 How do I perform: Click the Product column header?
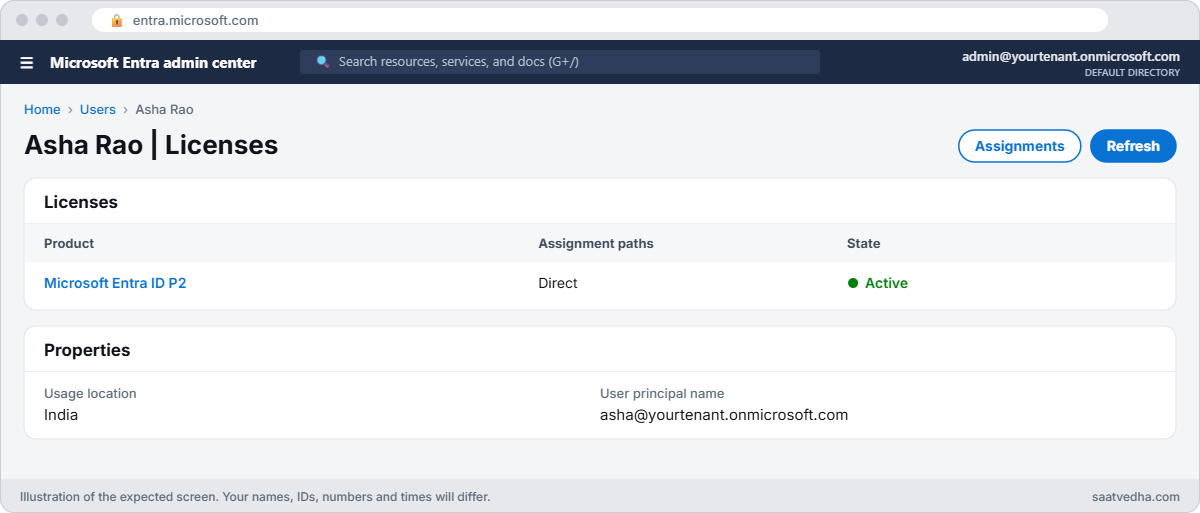(69, 243)
